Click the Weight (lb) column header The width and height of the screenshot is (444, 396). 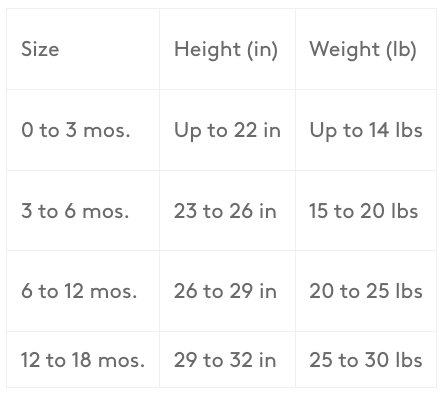click(366, 49)
